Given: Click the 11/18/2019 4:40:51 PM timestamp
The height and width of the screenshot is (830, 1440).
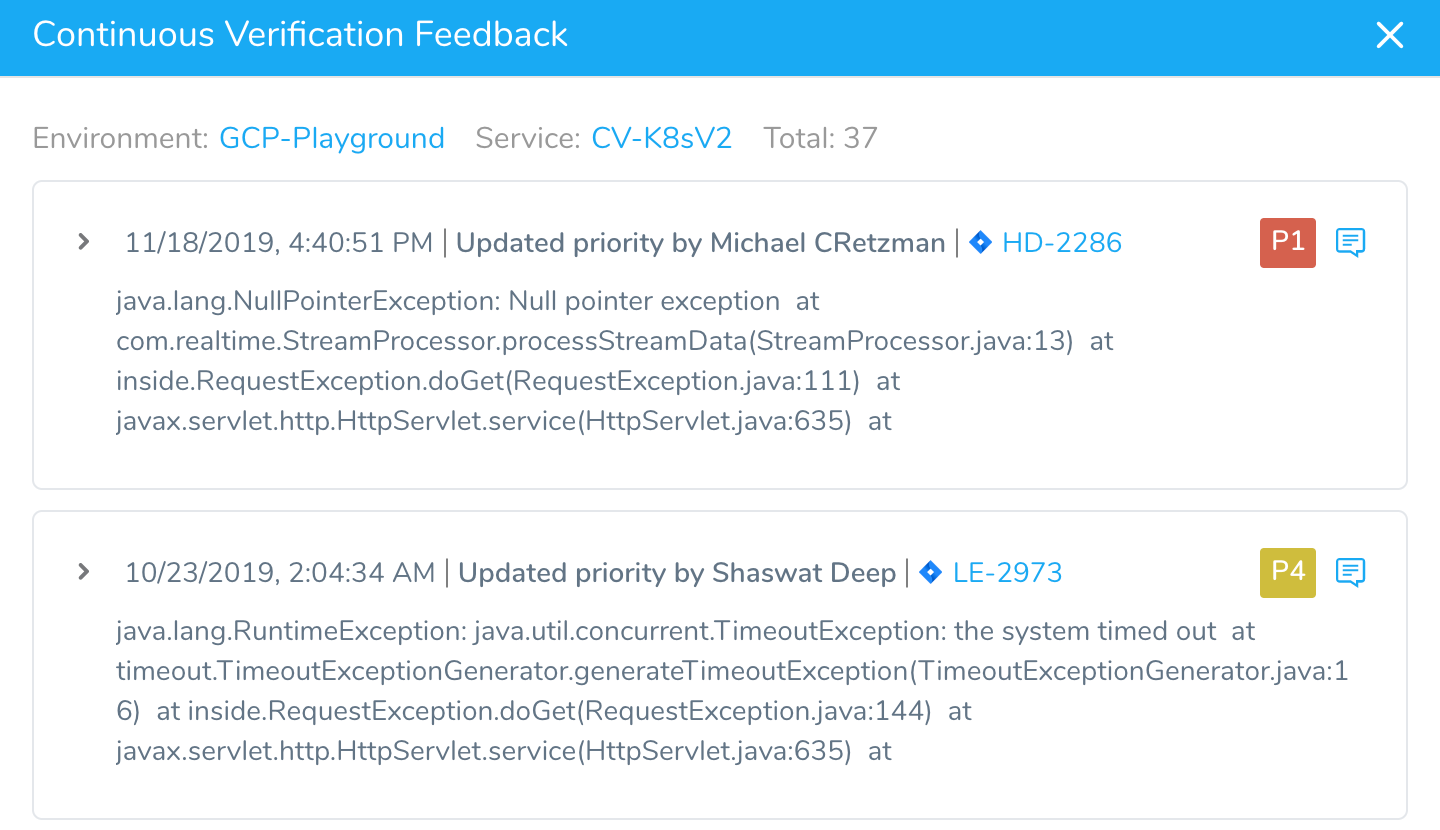Looking at the screenshot, I should pos(279,243).
